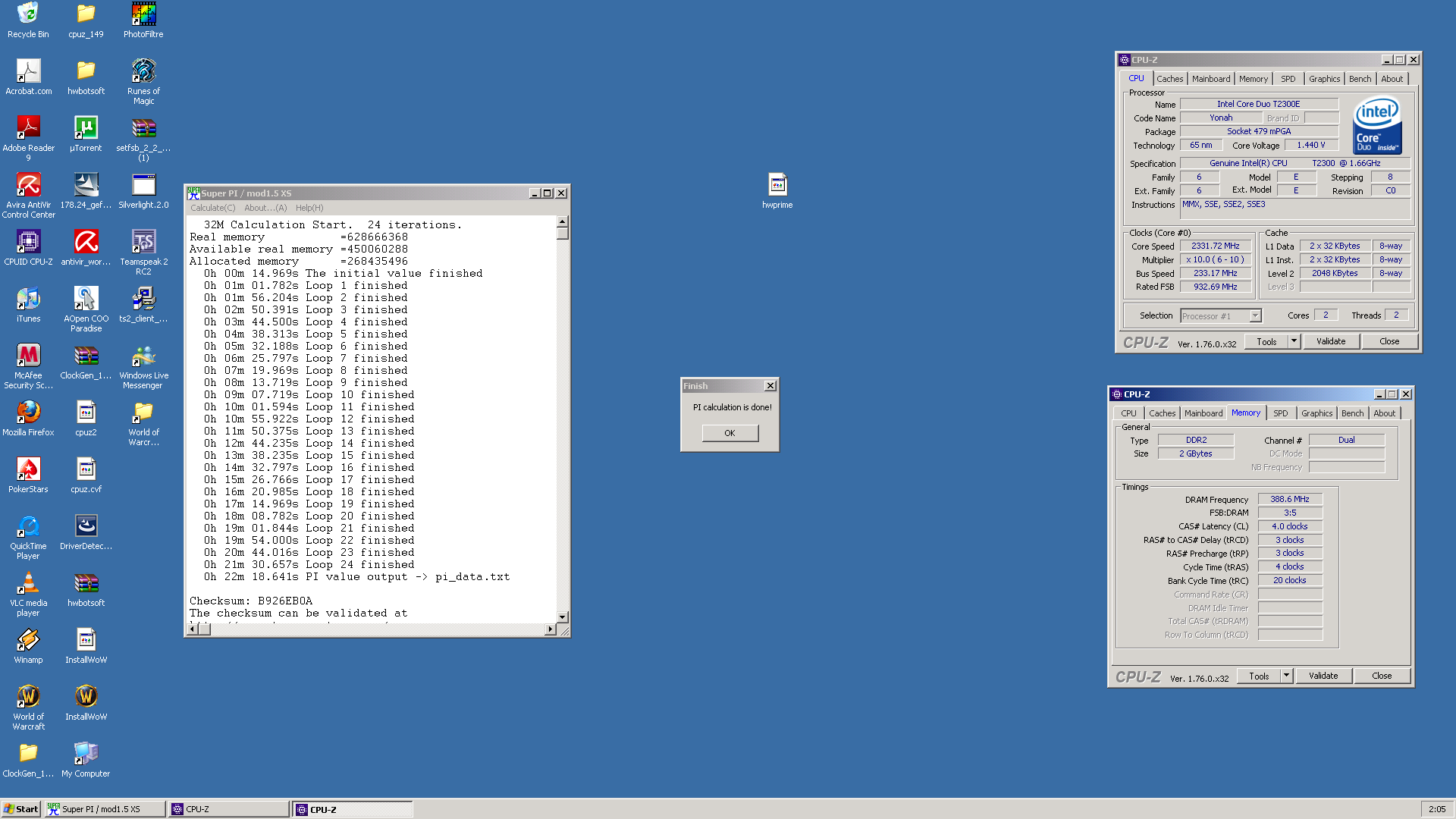The image size is (1456, 819).
Task: Open About tab in bottom CPU-Z window
Action: 1384,413
